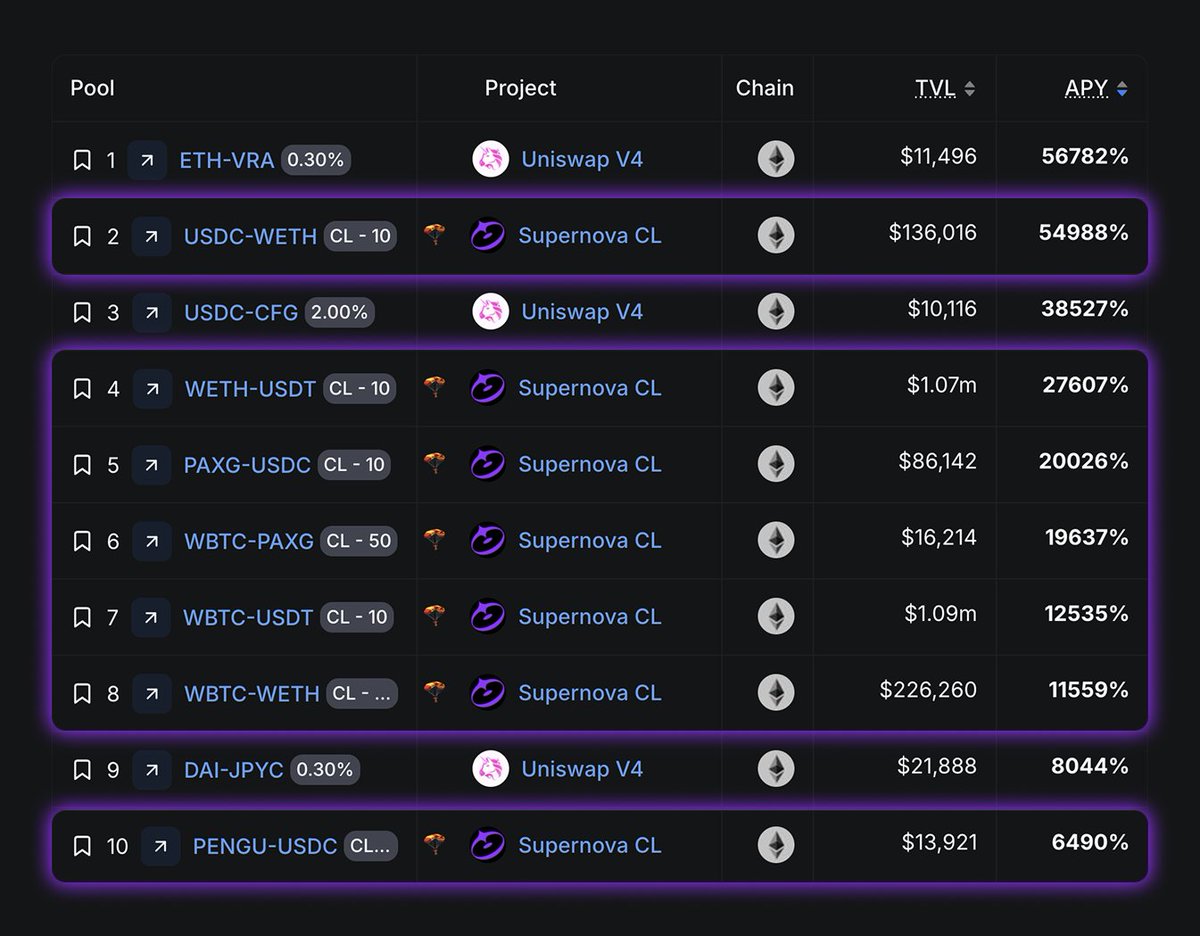Click the Supernova logo in USDC-WETH row
1200x936 pixels.
pos(488,236)
